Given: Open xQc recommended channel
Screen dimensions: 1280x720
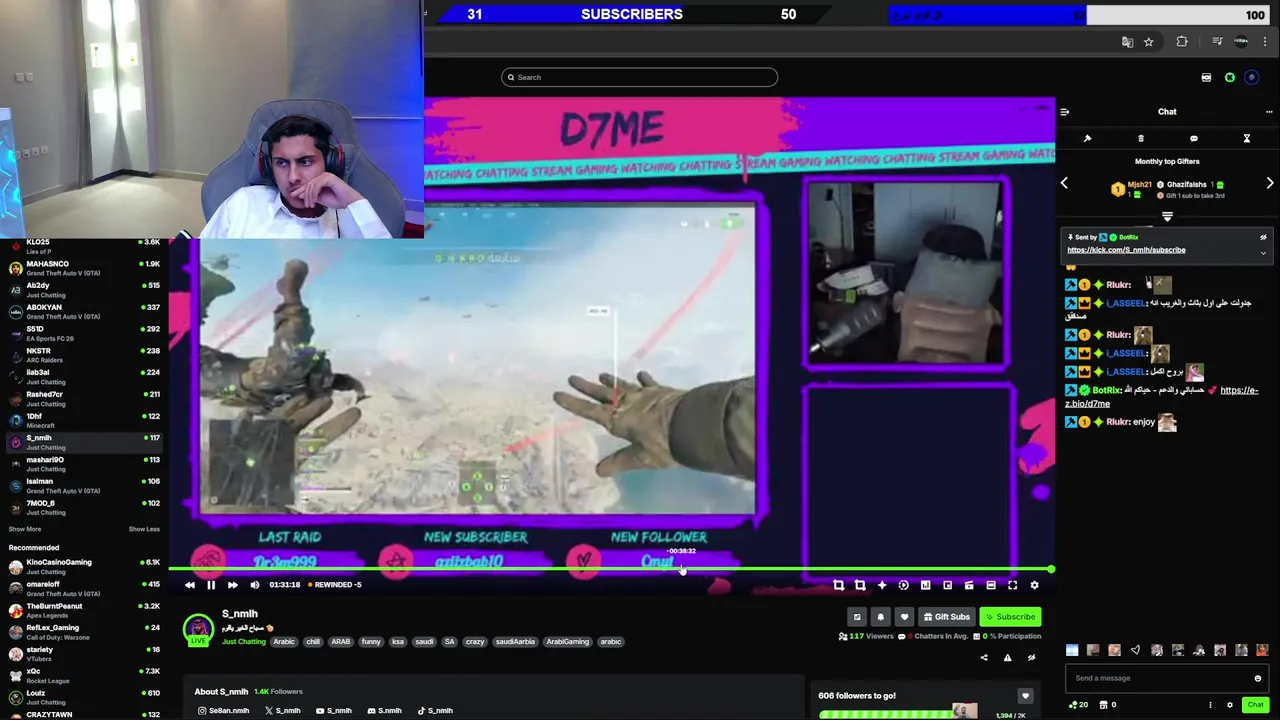Looking at the screenshot, I should coord(84,675).
